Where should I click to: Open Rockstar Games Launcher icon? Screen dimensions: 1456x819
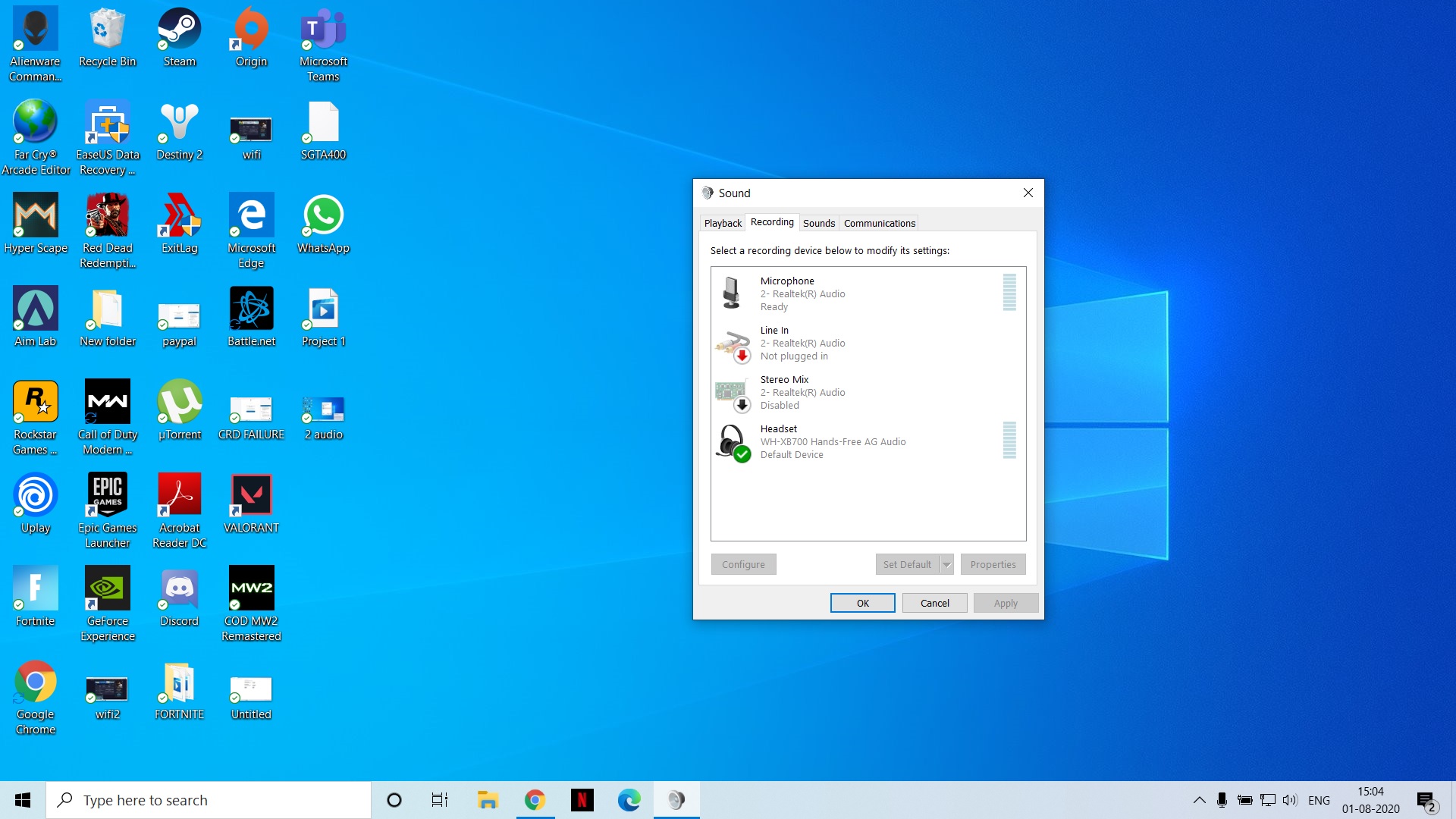pyautogui.click(x=35, y=418)
